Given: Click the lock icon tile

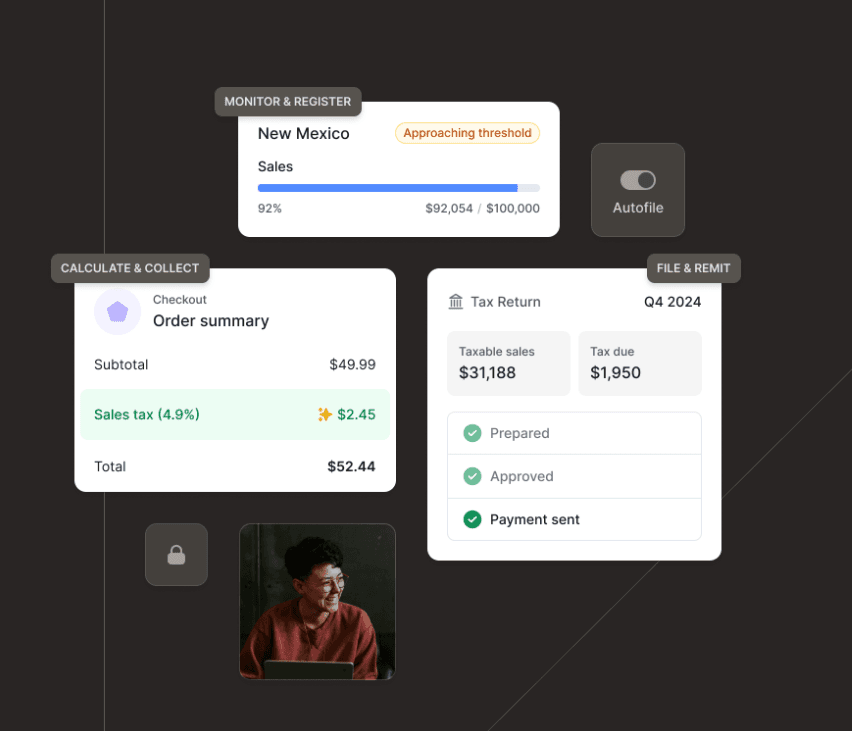Looking at the screenshot, I should click(x=176, y=554).
